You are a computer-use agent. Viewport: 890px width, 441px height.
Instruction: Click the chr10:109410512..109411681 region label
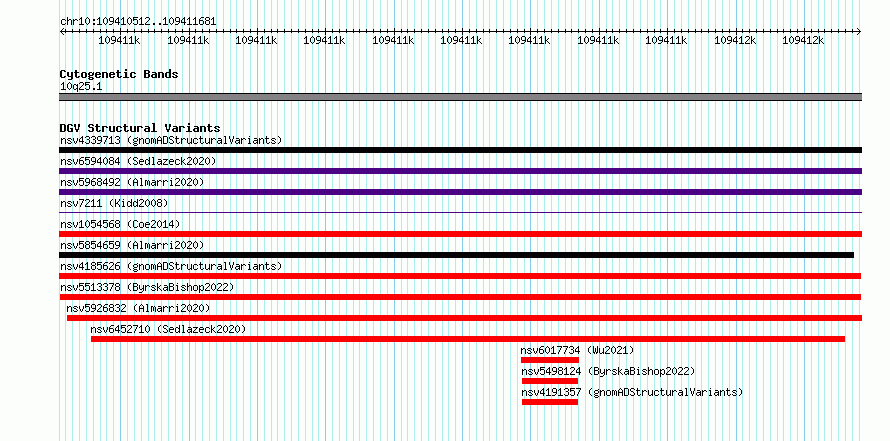pos(138,22)
